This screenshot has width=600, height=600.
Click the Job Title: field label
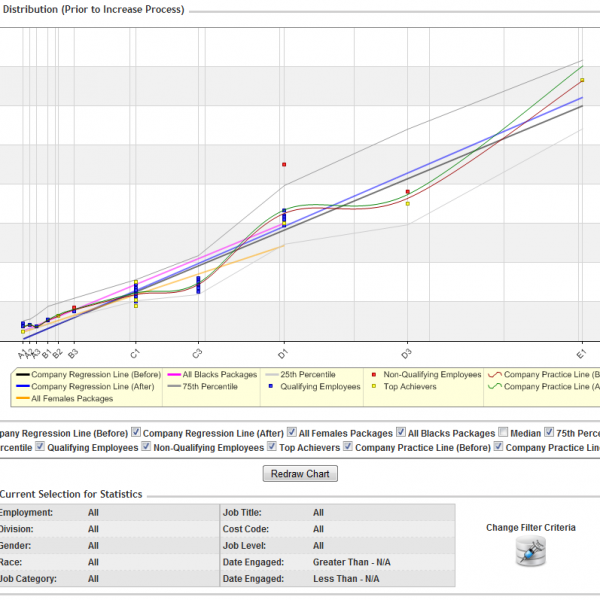coord(242,512)
